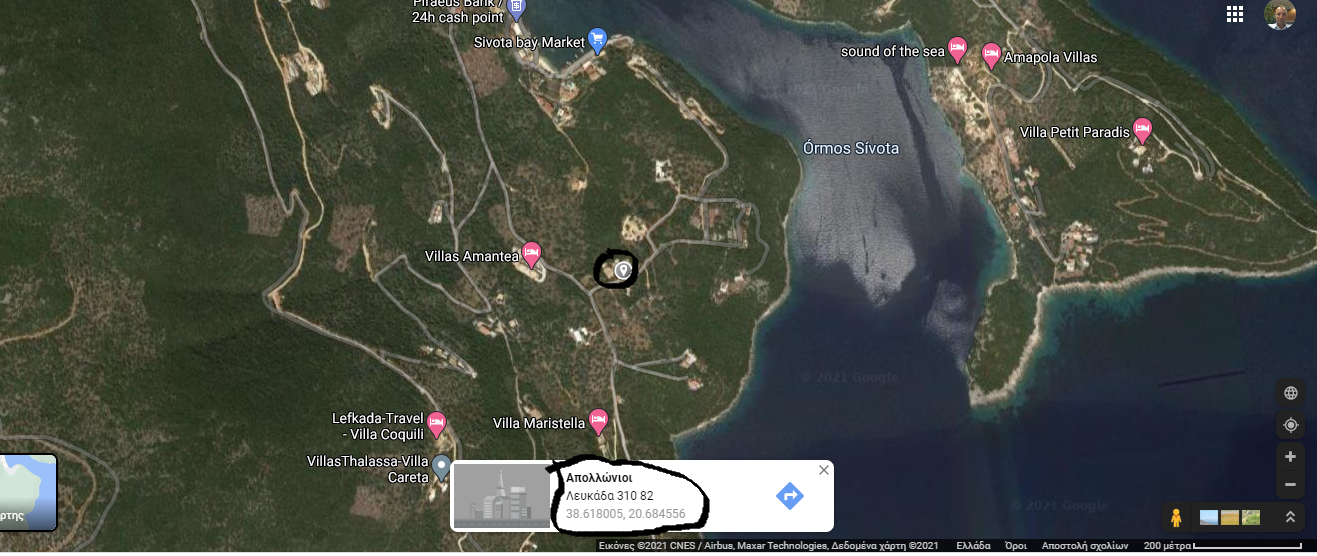
Task: Select the Villas Amantea hotel pin
Action: click(x=532, y=254)
